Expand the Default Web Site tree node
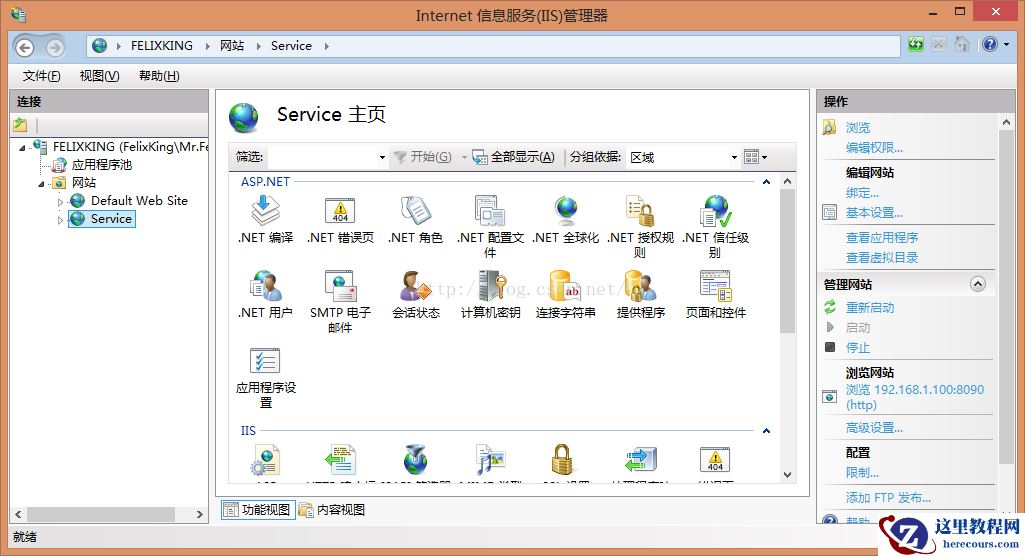Viewport: 1025px width, 556px height. click(60, 202)
